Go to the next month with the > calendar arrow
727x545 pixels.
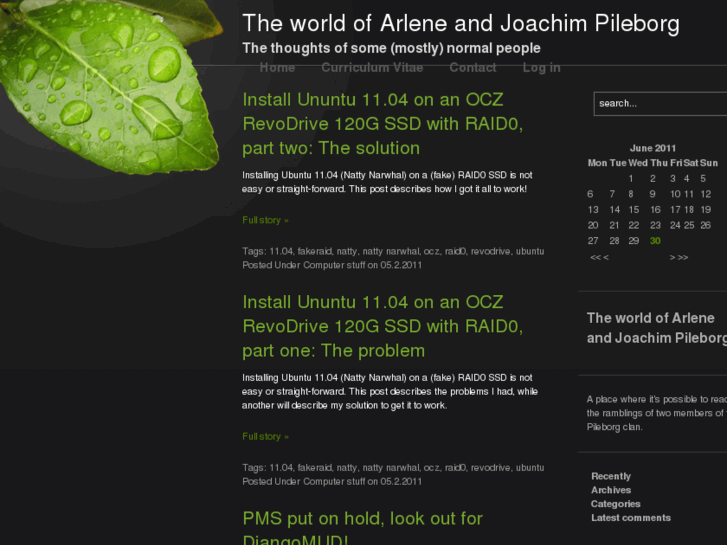(x=672, y=257)
